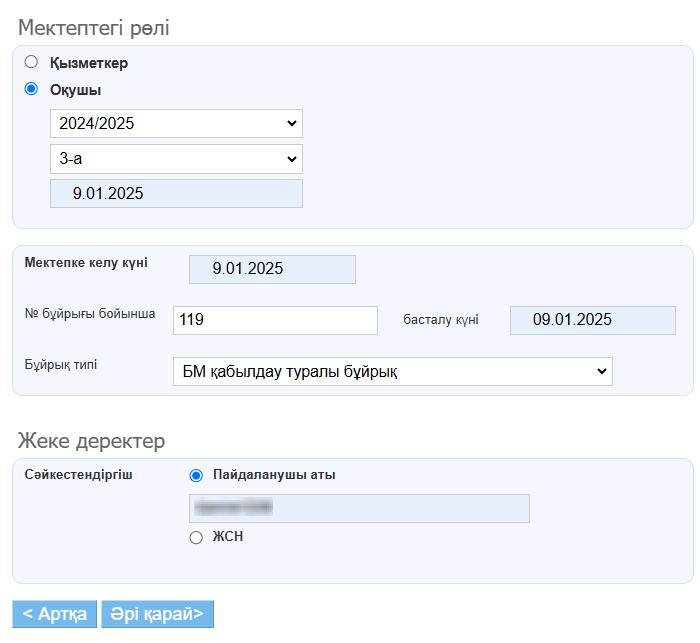This screenshot has height=643, width=700.
Task: Click the Мектептегі рөлі section heading
Action: (94, 28)
